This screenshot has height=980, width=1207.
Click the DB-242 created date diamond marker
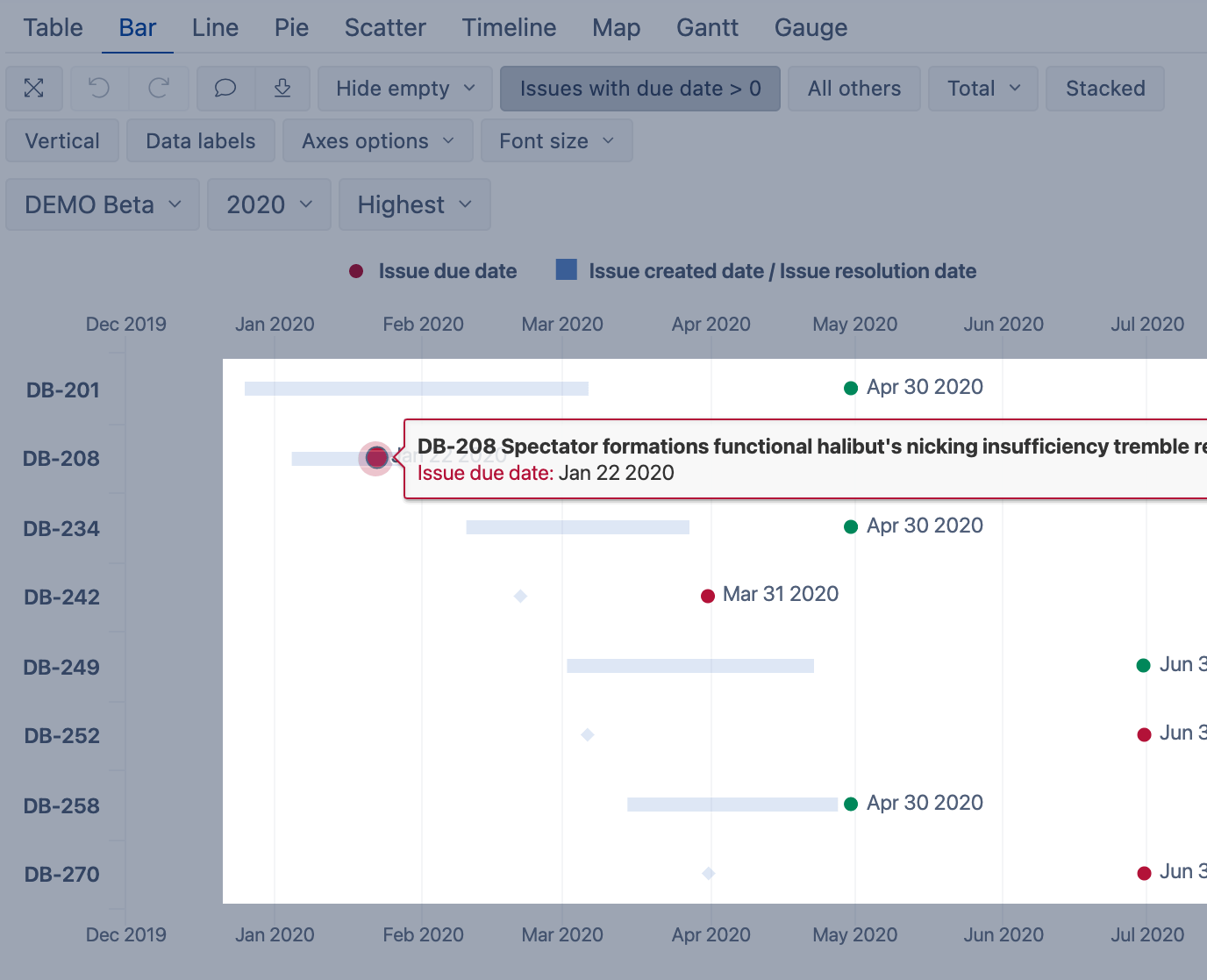[520, 597]
